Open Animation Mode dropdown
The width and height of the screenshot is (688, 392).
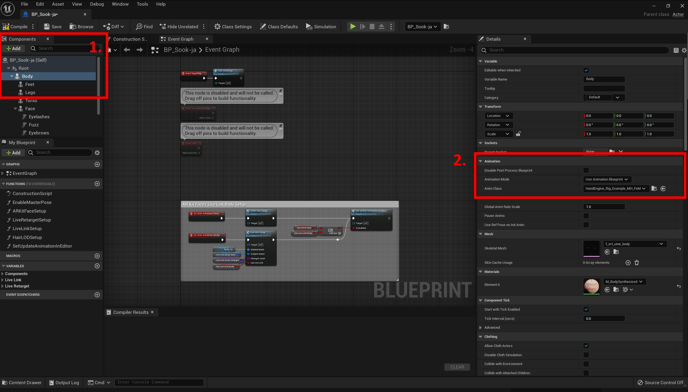click(607, 180)
